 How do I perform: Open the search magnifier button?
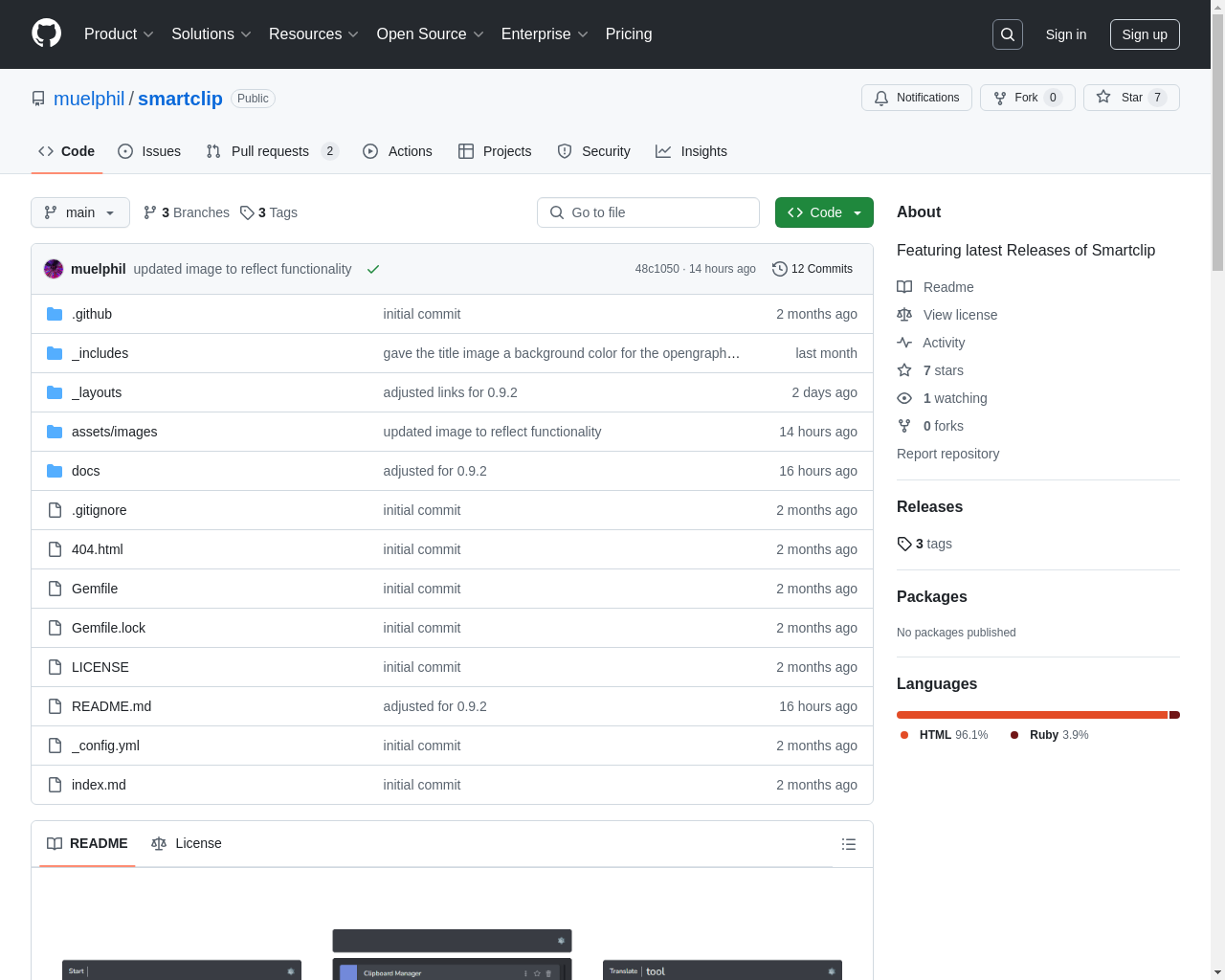coord(1008,34)
